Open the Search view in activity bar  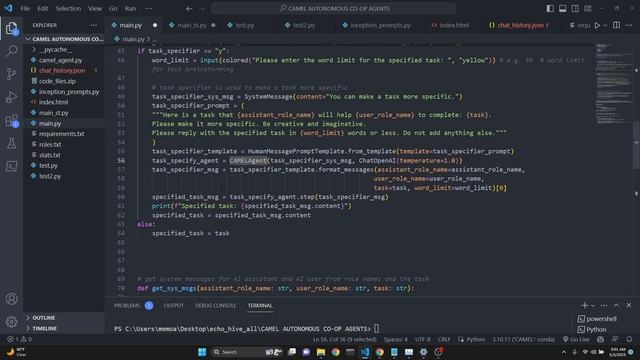tap(11, 51)
